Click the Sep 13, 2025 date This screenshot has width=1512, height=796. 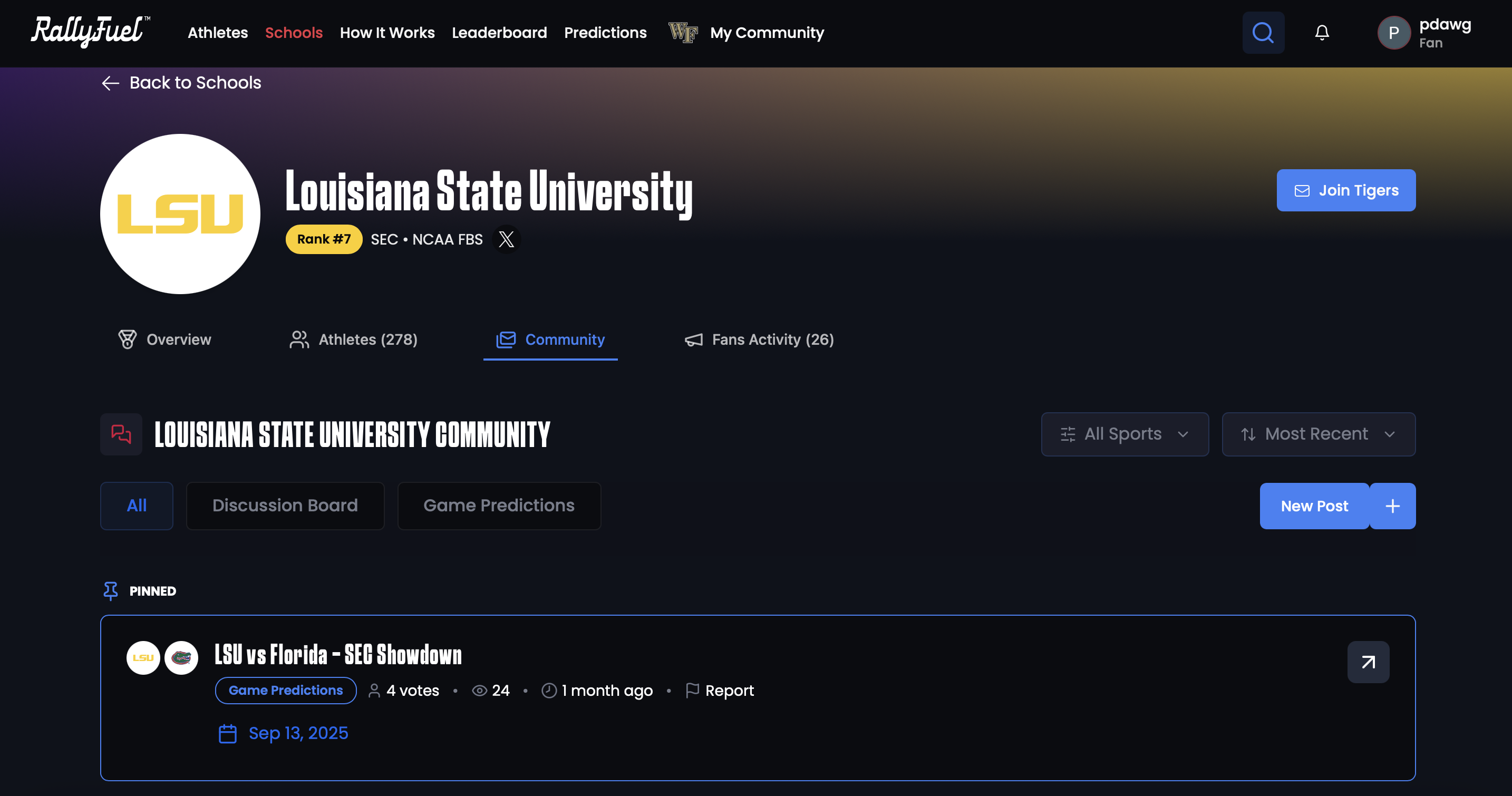pos(298,733)
